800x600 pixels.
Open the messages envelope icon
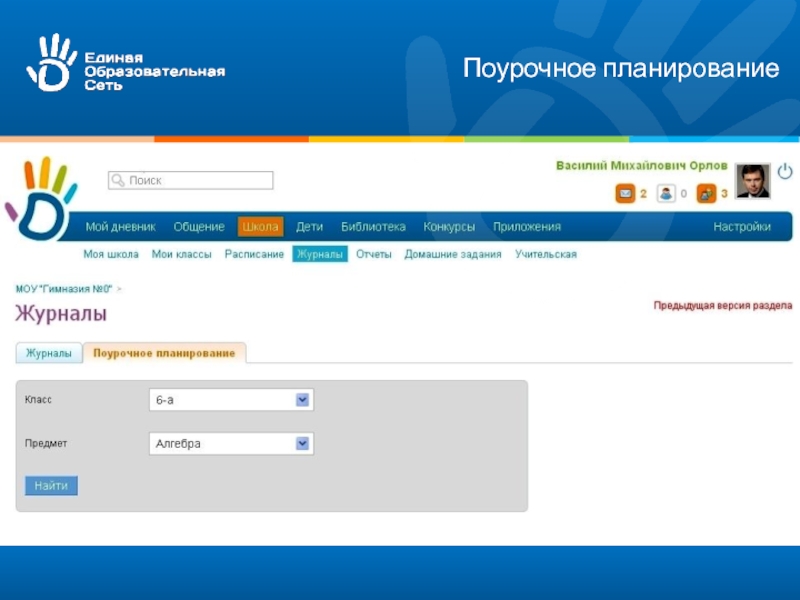[625, 193]
